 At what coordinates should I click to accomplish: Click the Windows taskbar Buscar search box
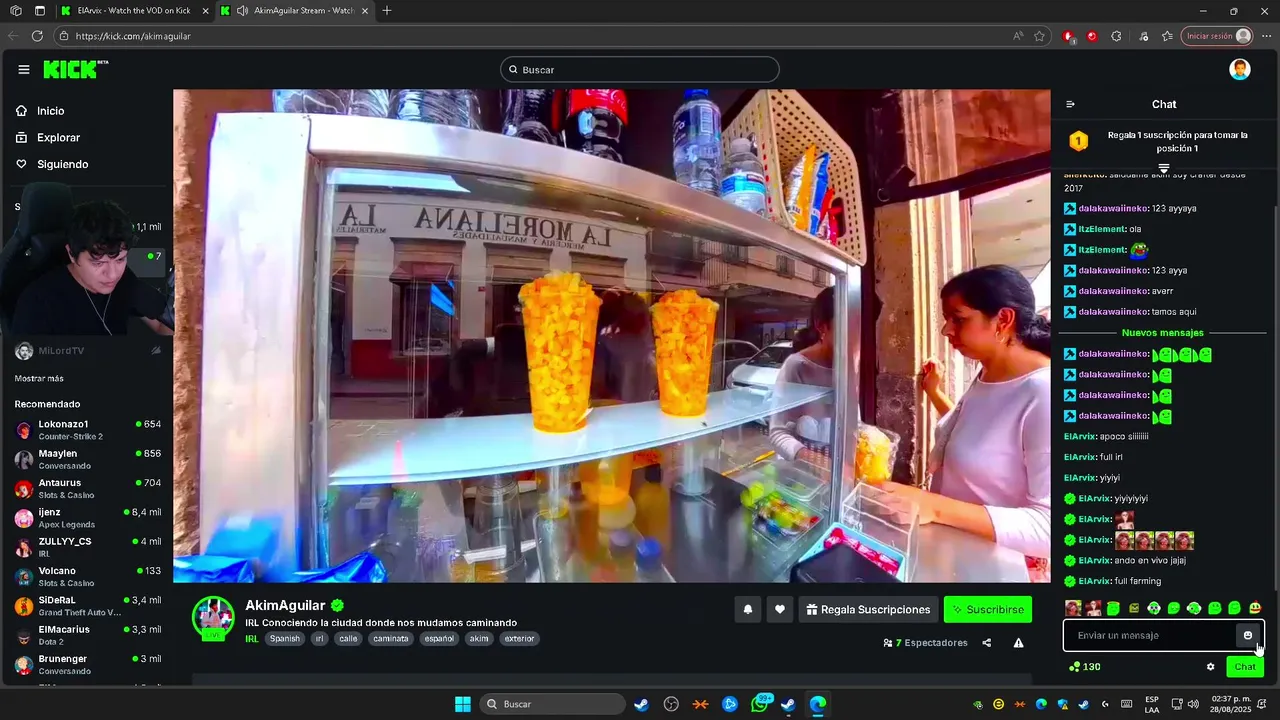[552, 704]
